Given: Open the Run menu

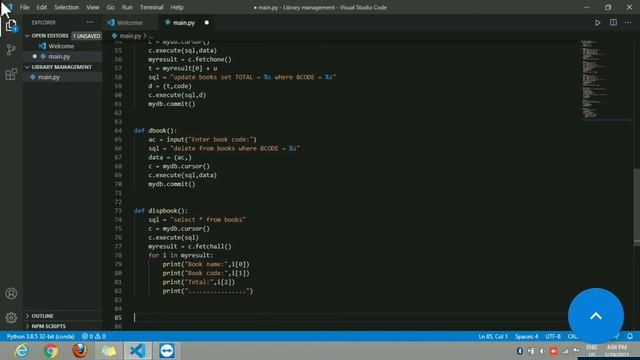Looking at the screenshot, I should click(127, 7).
